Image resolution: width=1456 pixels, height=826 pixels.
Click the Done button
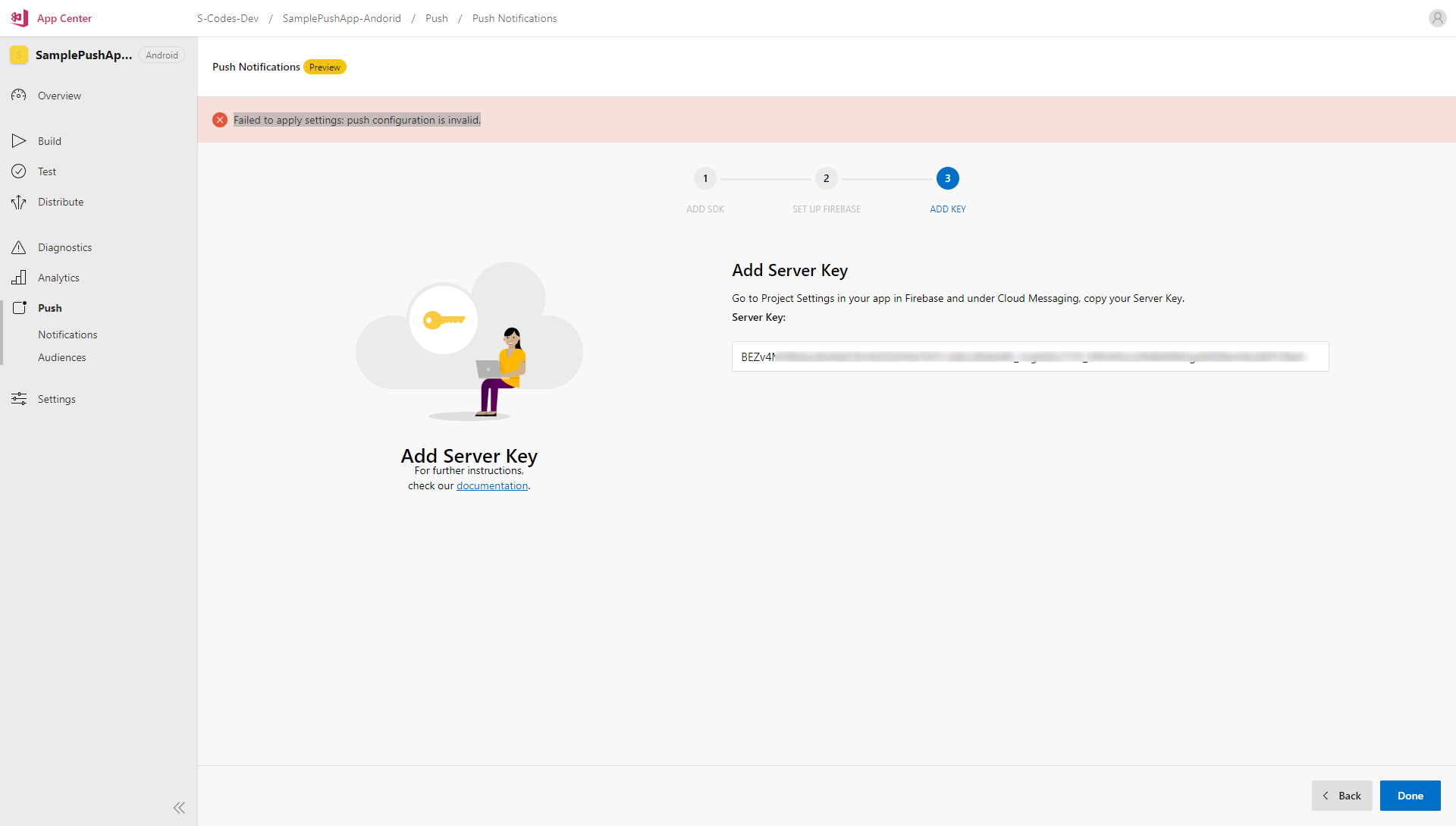click(x=1410, y=795)
